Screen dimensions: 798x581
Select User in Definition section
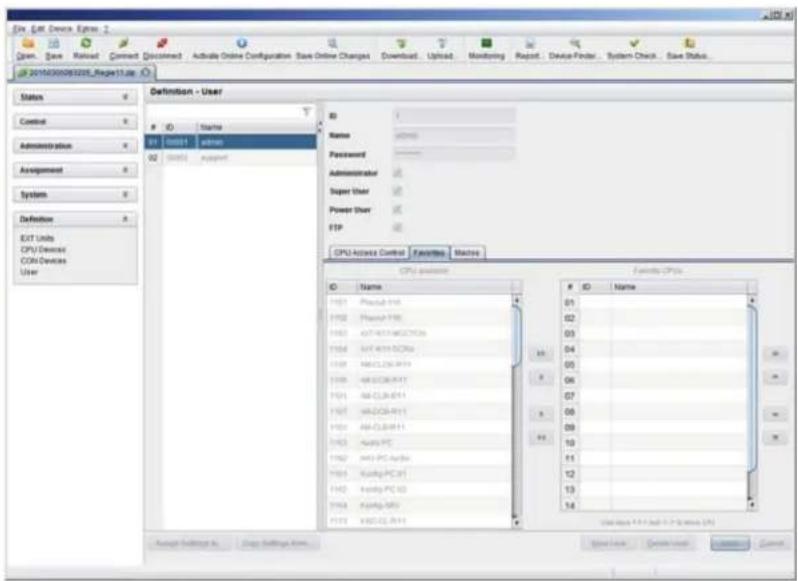coord(29,272)
